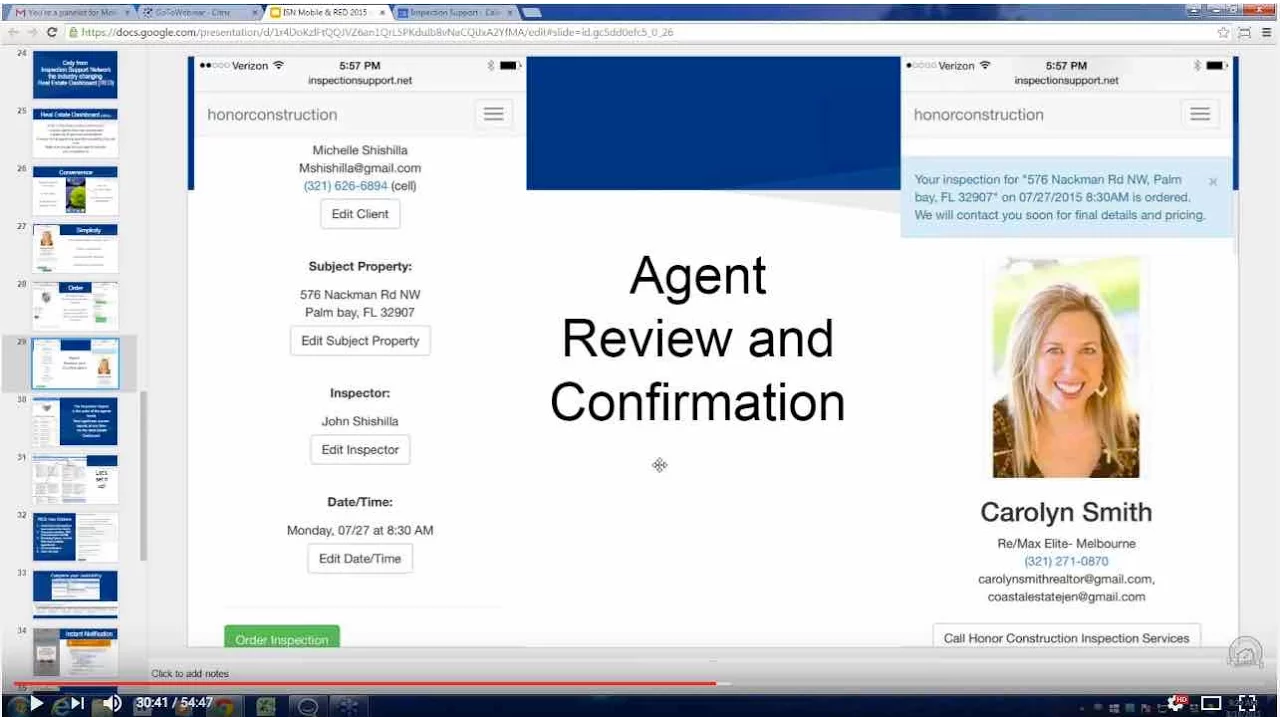Open left phone honorconstruction hamburger menu
This screenshot has height=720, width=1280.
(493, 114)
